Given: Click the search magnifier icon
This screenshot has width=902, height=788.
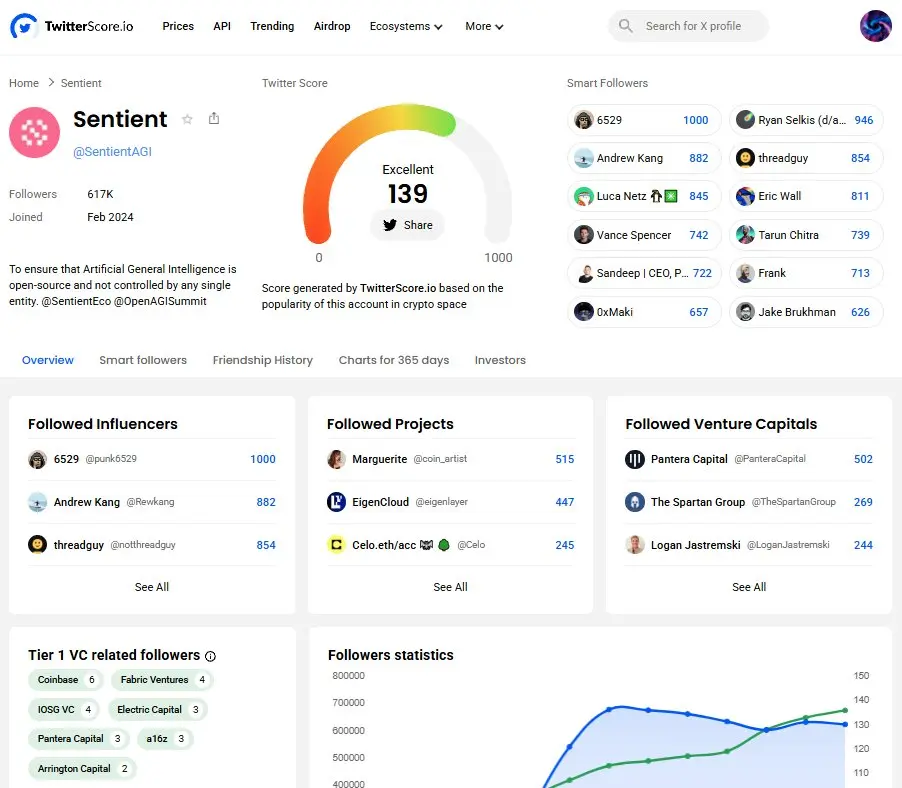Looking at the screenshot, I should click(x=625, y=26).
